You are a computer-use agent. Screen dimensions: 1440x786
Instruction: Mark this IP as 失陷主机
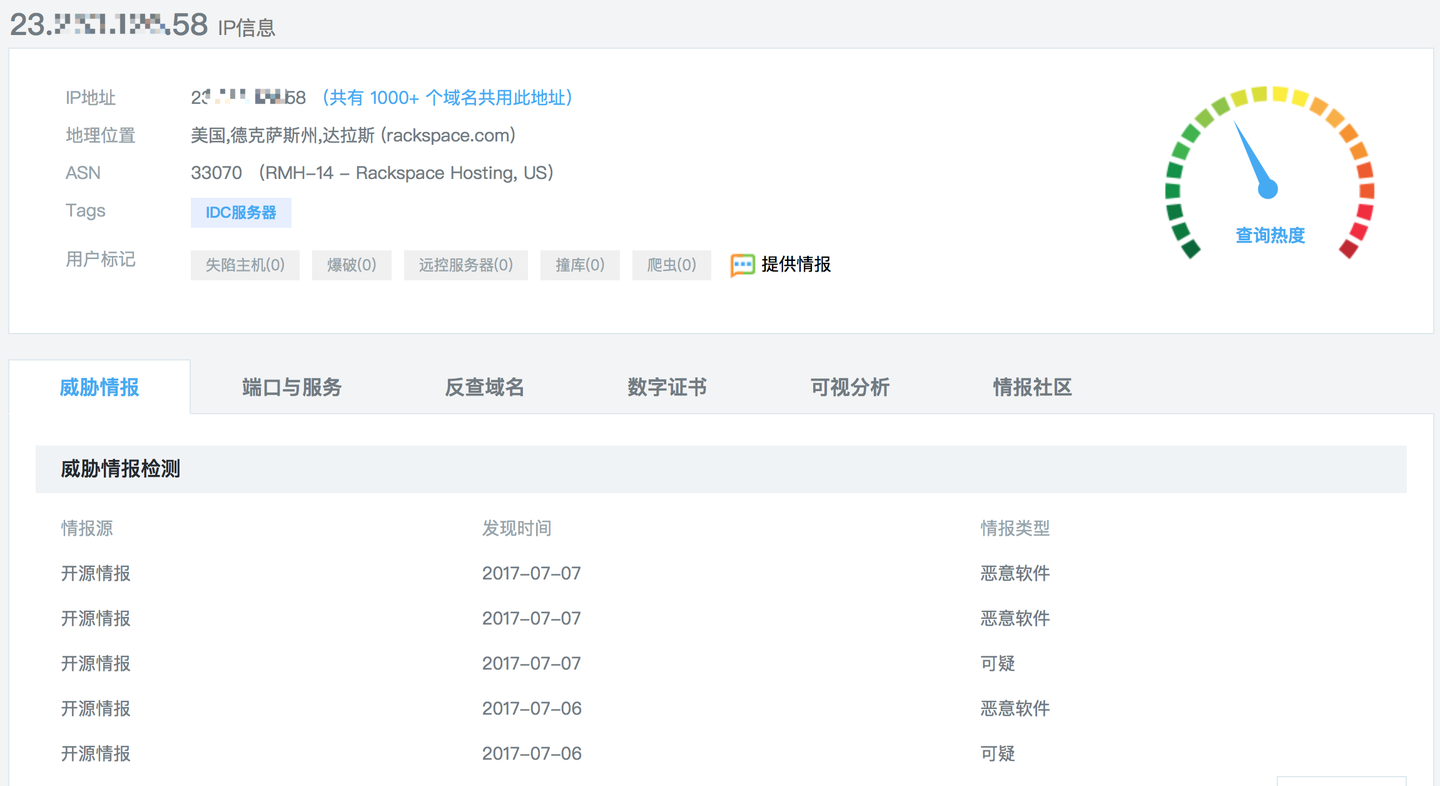pos(244,264)
